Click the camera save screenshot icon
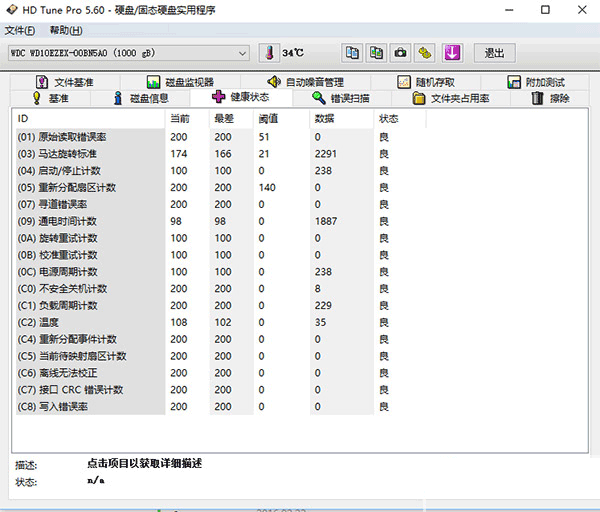The height and width of the screenshot is (512, 600). tap(400, 53)
